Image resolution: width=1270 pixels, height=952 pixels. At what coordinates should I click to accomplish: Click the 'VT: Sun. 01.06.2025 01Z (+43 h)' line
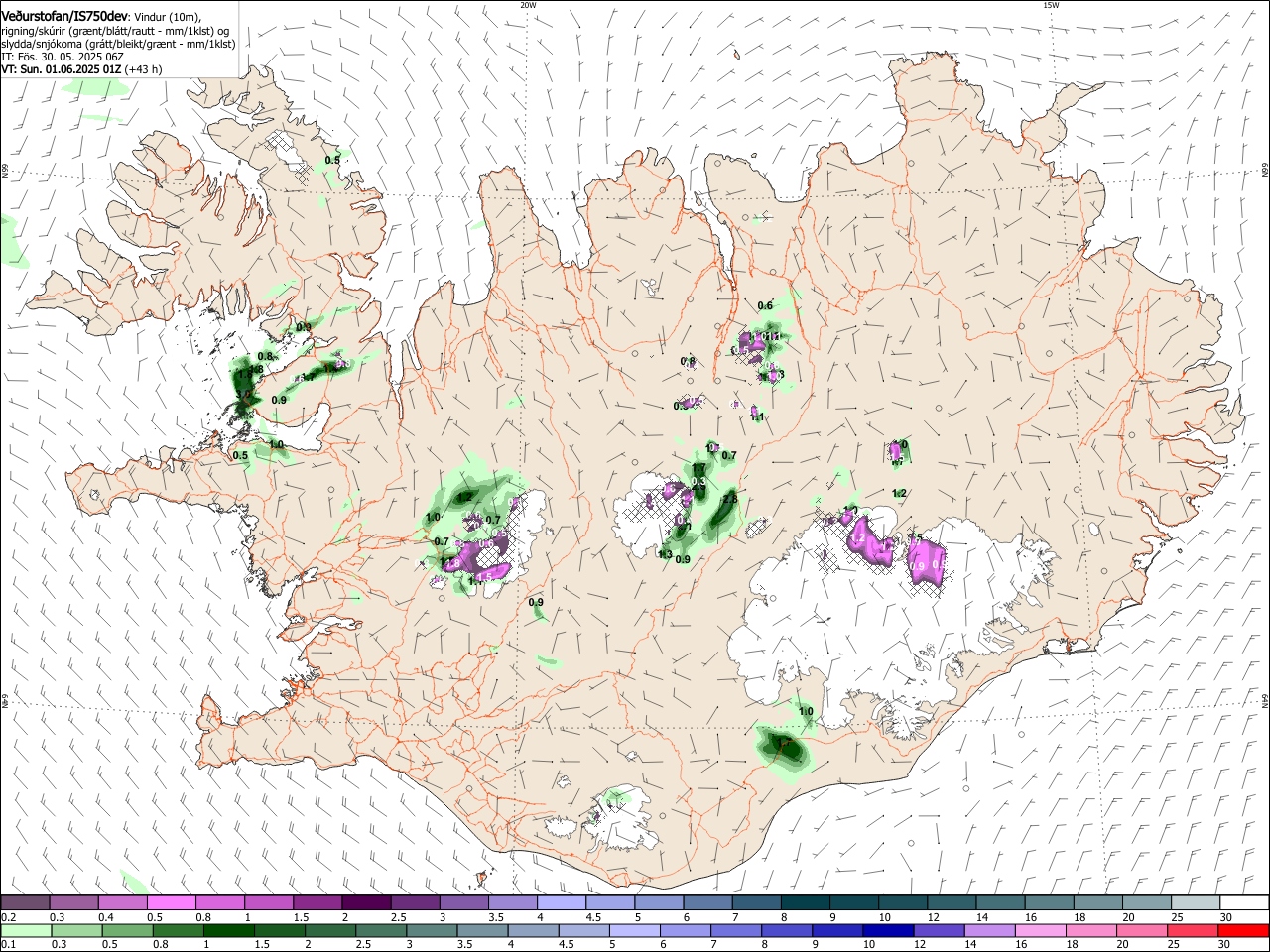point(81,69)
